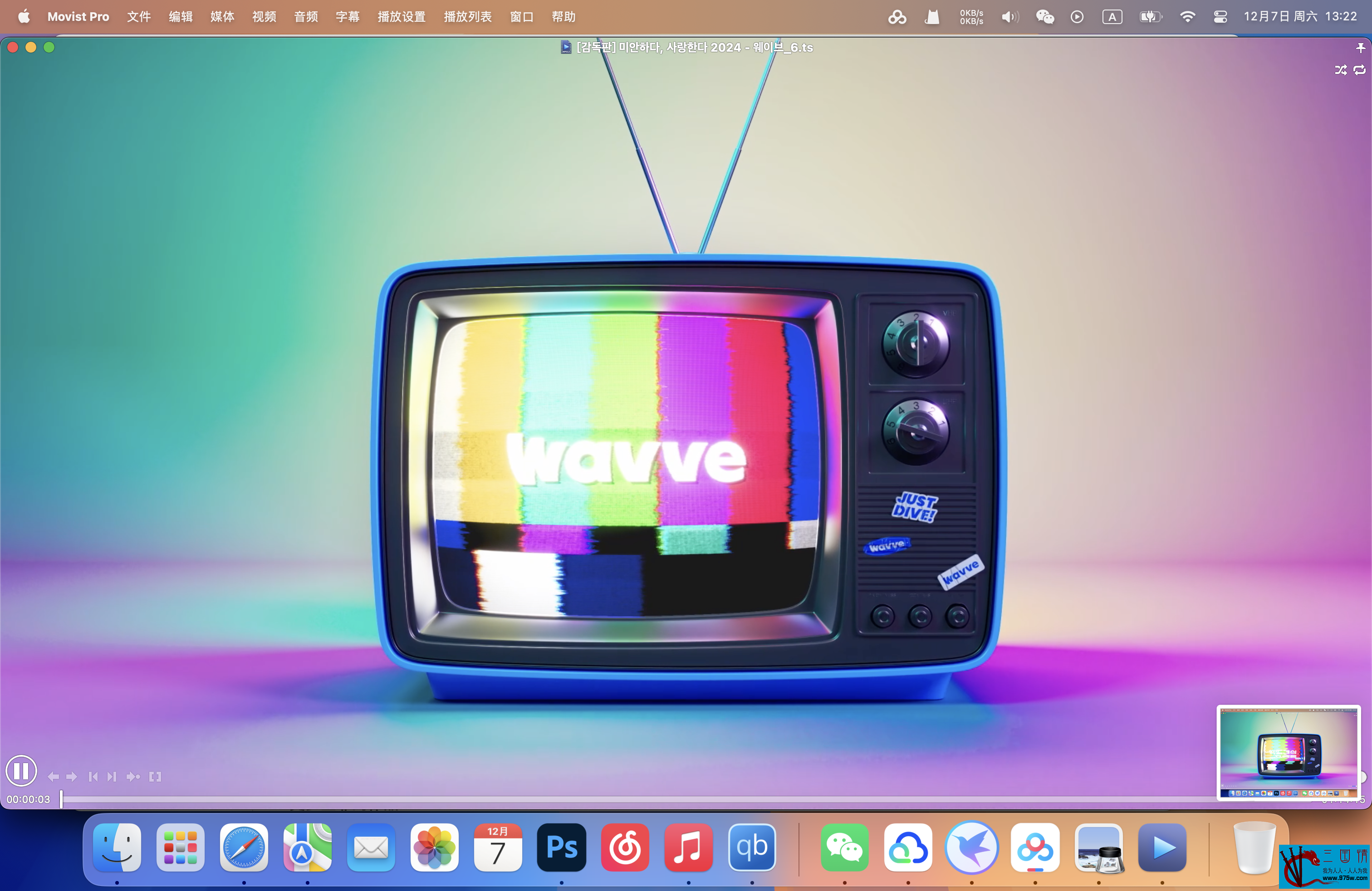Screen dimensions: 1372x891
Task: Open Maps from the dock
Action: (307, 847)
